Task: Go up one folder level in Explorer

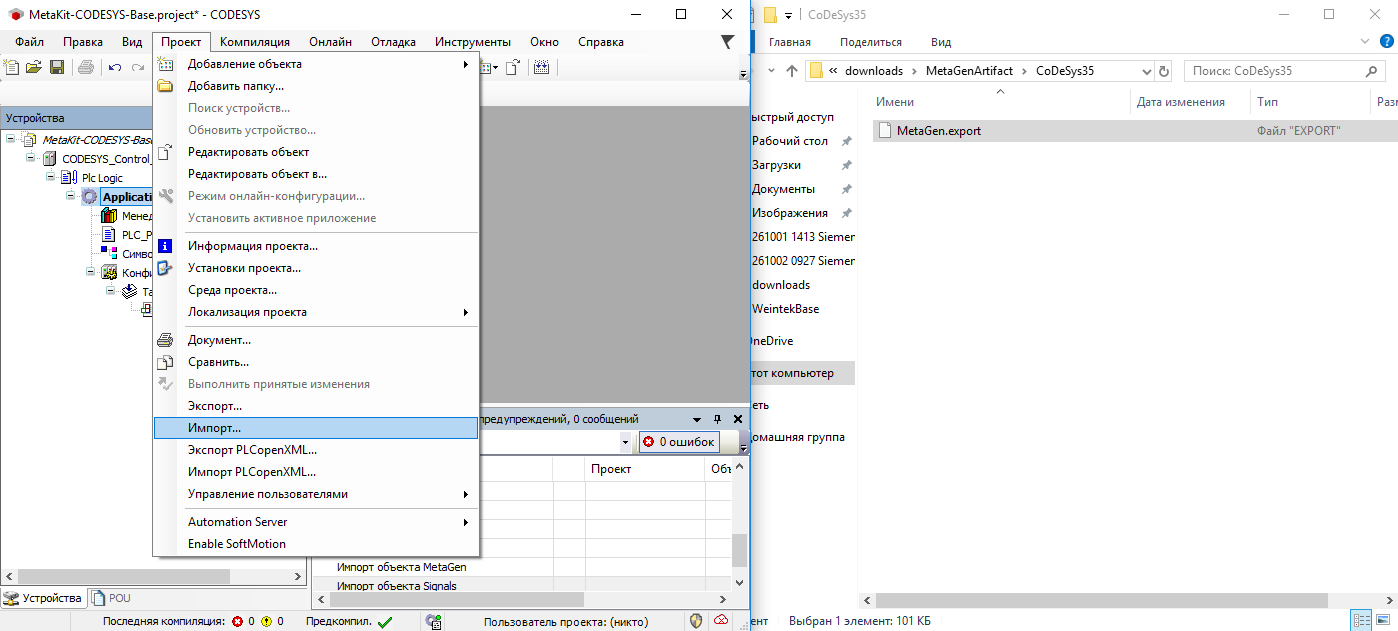Action: tap(792, 71)
